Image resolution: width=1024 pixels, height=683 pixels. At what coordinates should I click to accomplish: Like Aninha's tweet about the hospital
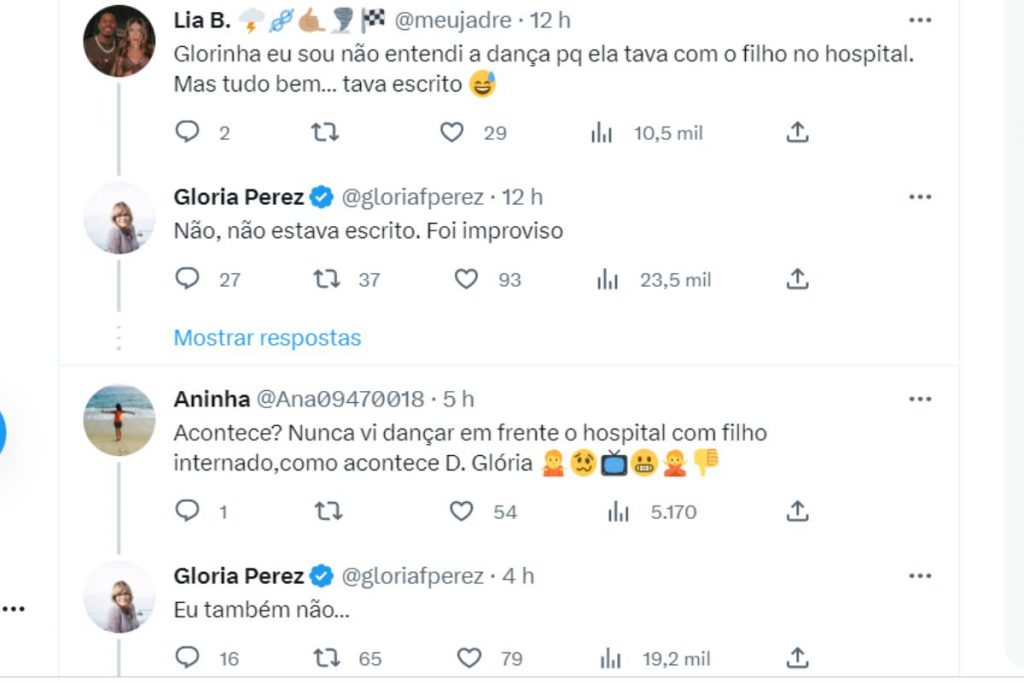pos(460,512)
